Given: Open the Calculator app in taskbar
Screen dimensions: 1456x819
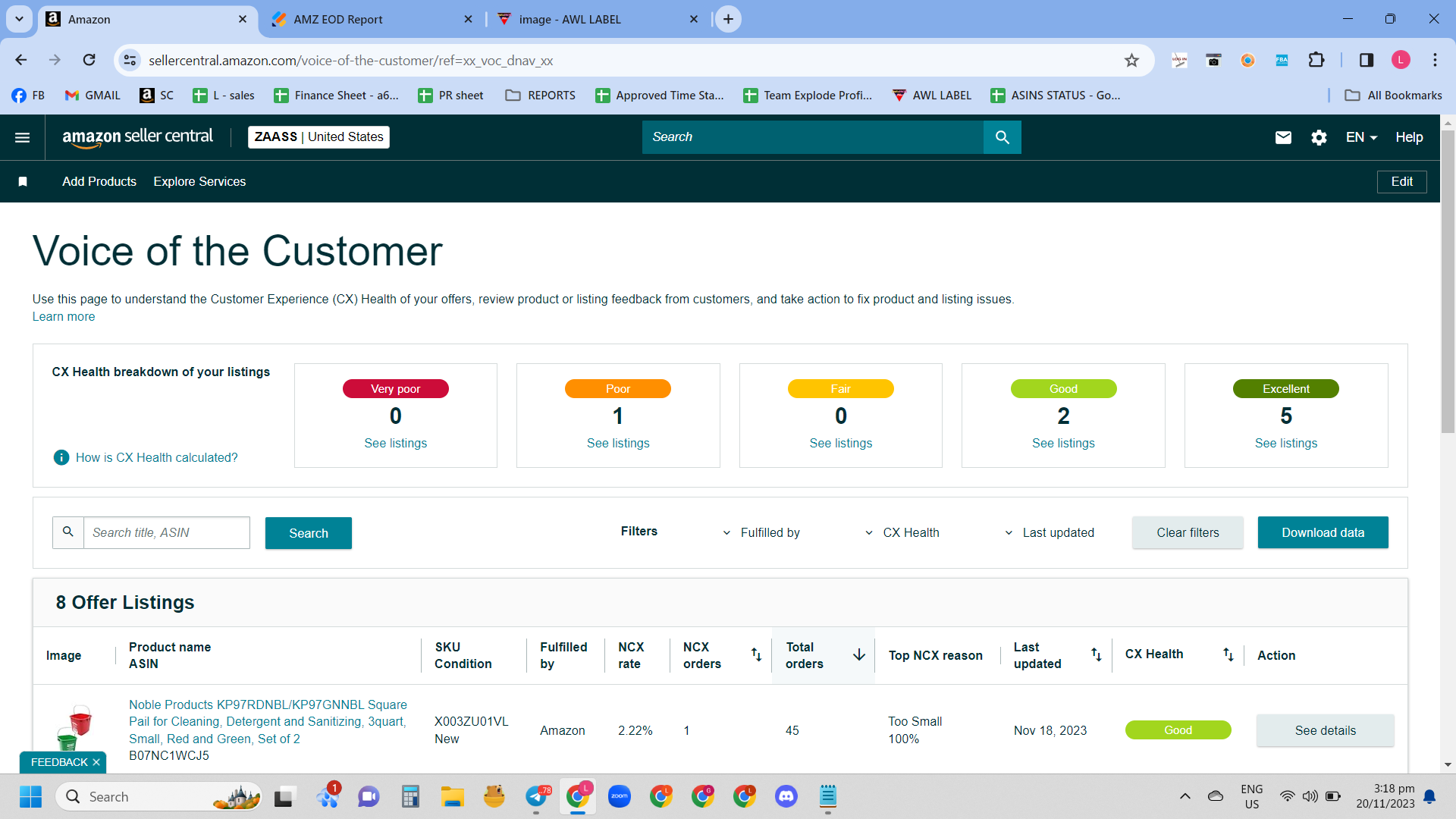Looking at the screenshot, I should pos(410,796).
